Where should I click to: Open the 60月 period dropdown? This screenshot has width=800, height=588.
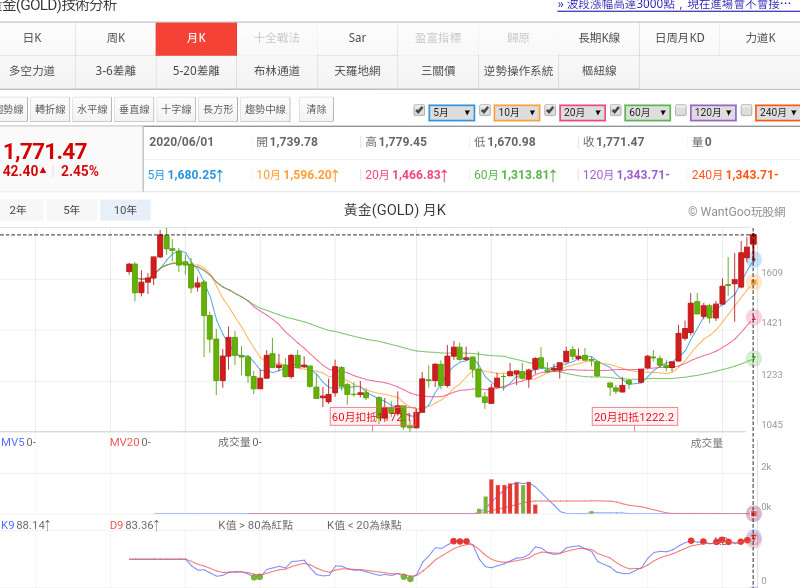click(x=647, y=113)
